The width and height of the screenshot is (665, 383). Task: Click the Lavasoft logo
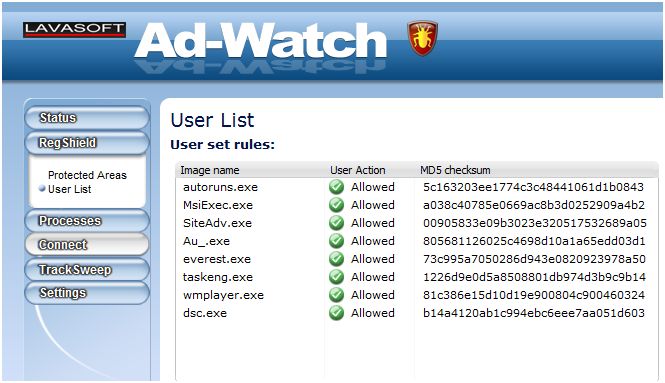pyautogui.click(x=75, y=30)
